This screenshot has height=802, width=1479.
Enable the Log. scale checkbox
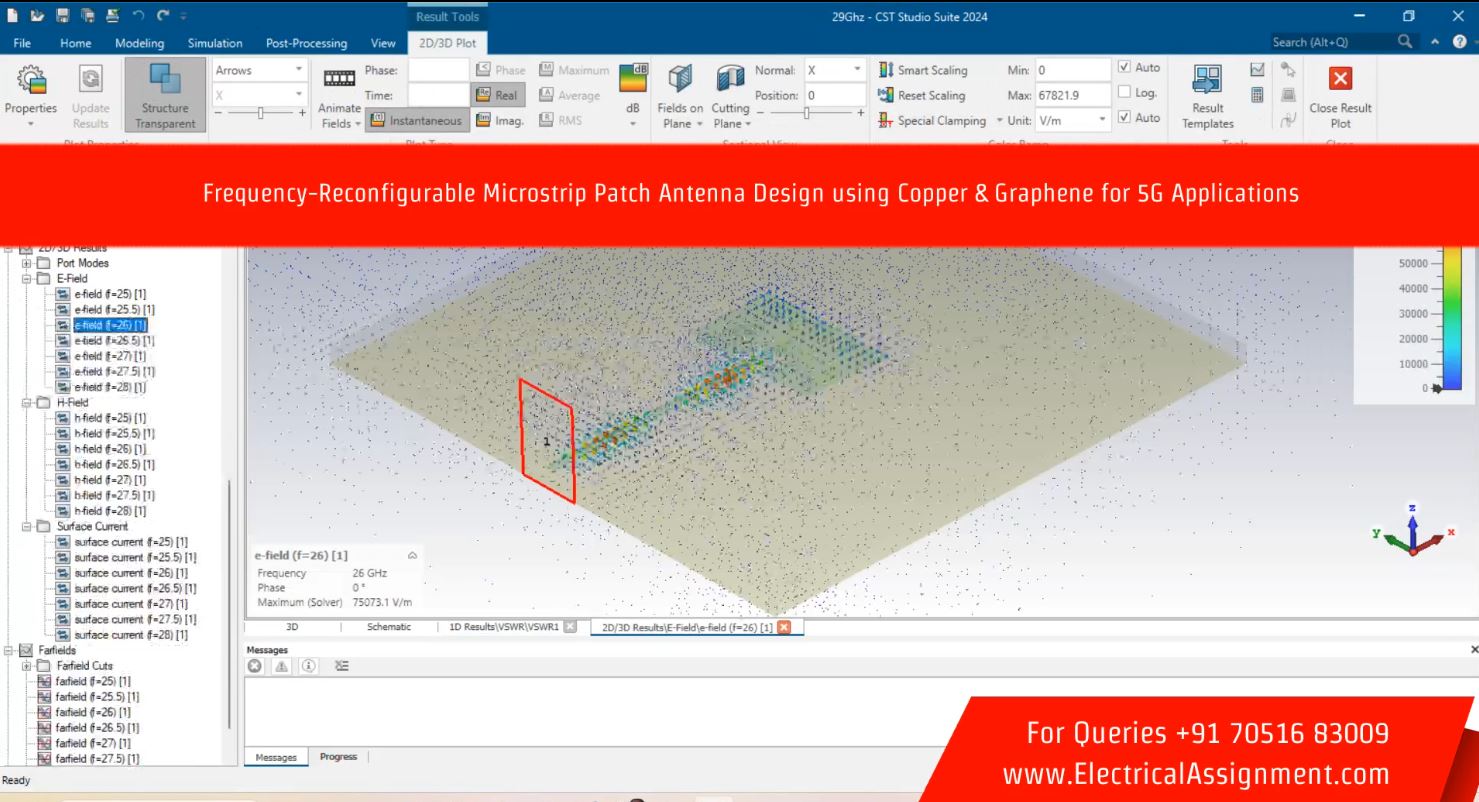point(1124,93)
